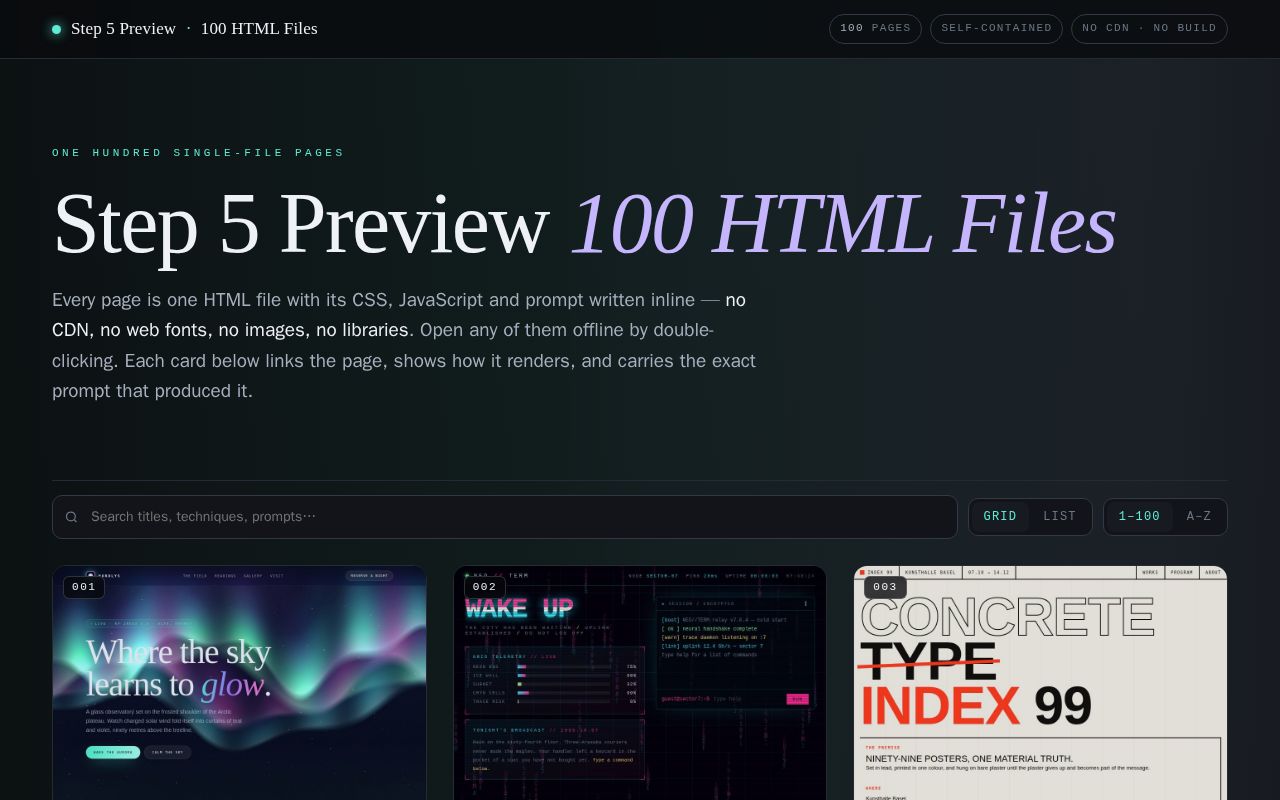Click 'ONE HUNDRED SINGLE-FILE PAGES' eyebrow text
This screenshot has width=1280, height=800.
pos(198,153)
